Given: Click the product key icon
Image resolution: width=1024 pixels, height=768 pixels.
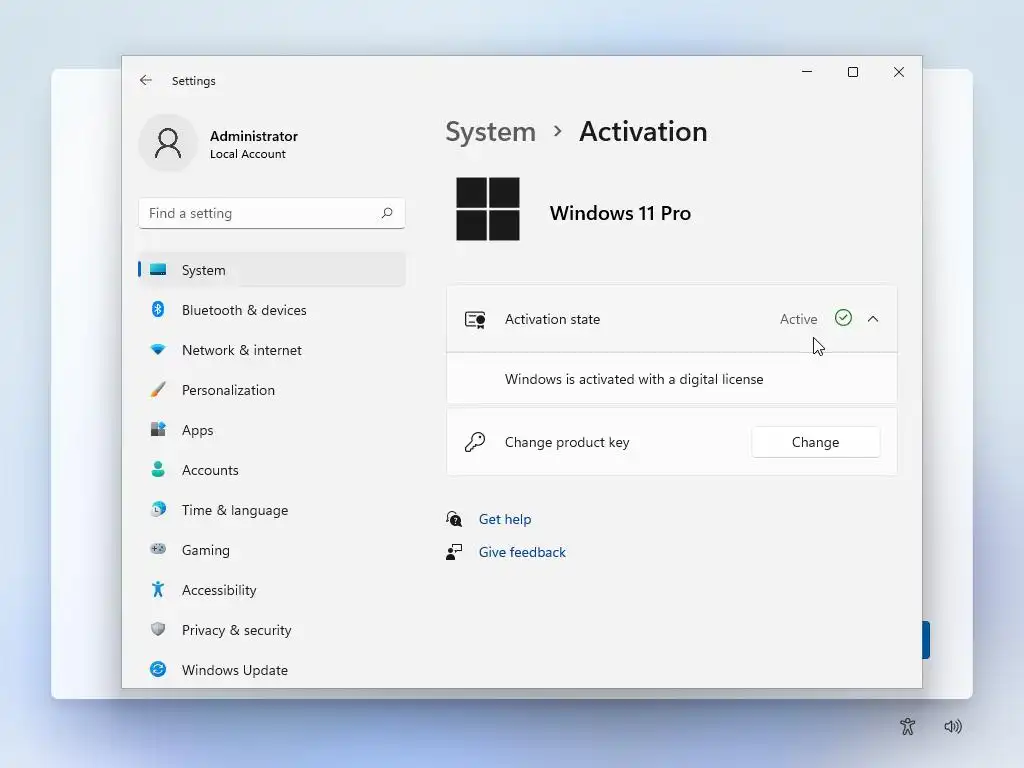Looking at the screenshot, I should click(475, 442).
